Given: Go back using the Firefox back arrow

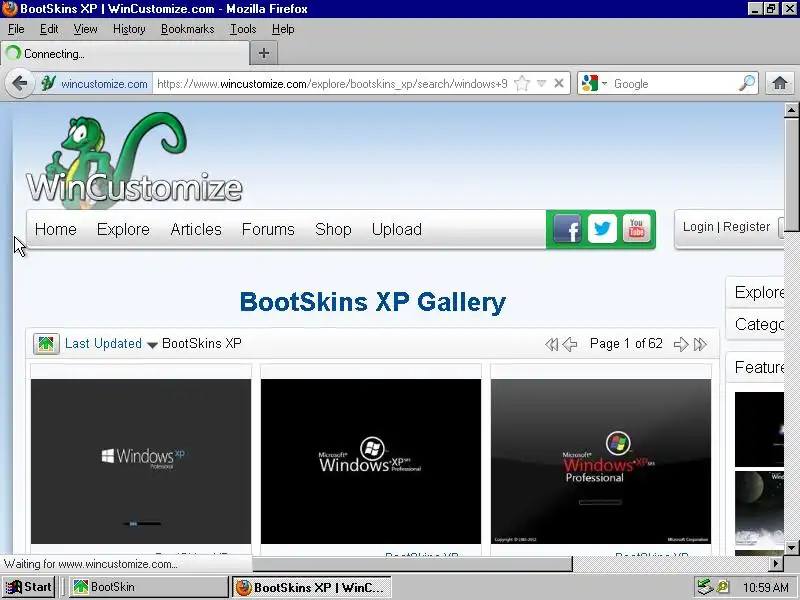Looking at the screenshot, I should [19, 83].
